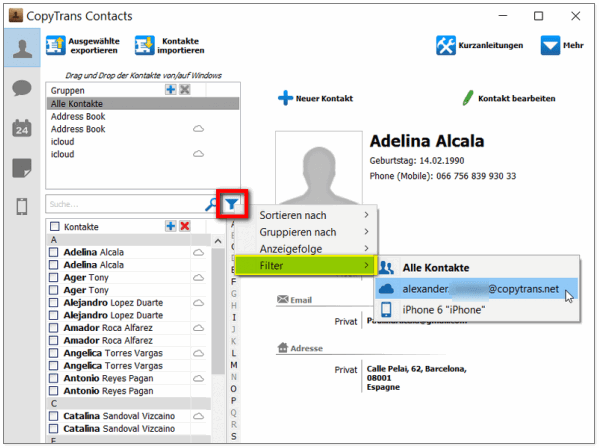Screen dimensions: 599x448
Task: Check the first Catalina Sandoval Vizcaino checkbox
Action: click(53, 416)
